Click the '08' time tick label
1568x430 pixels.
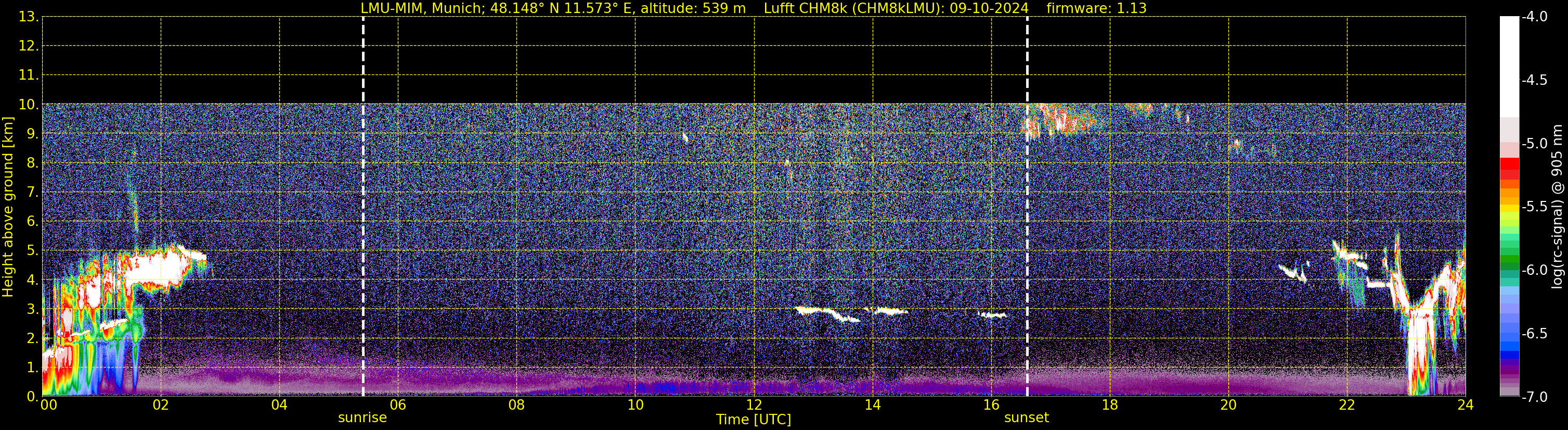click(517, 405)
